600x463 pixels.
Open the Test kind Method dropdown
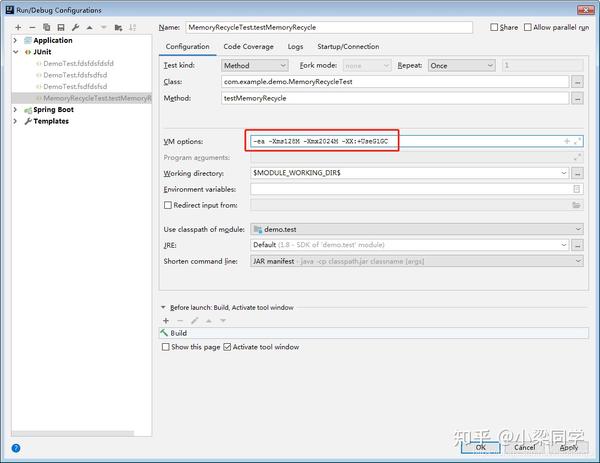pyautogui.click(x=254, y=65)
